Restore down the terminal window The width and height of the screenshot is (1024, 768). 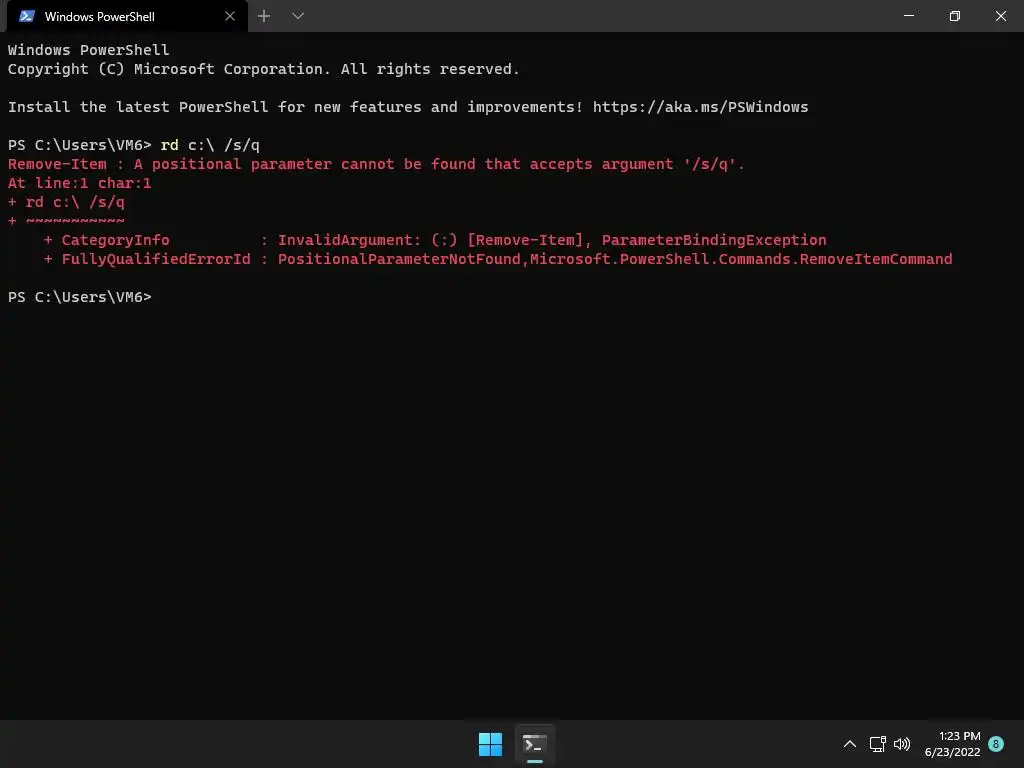tap(955, 16)
